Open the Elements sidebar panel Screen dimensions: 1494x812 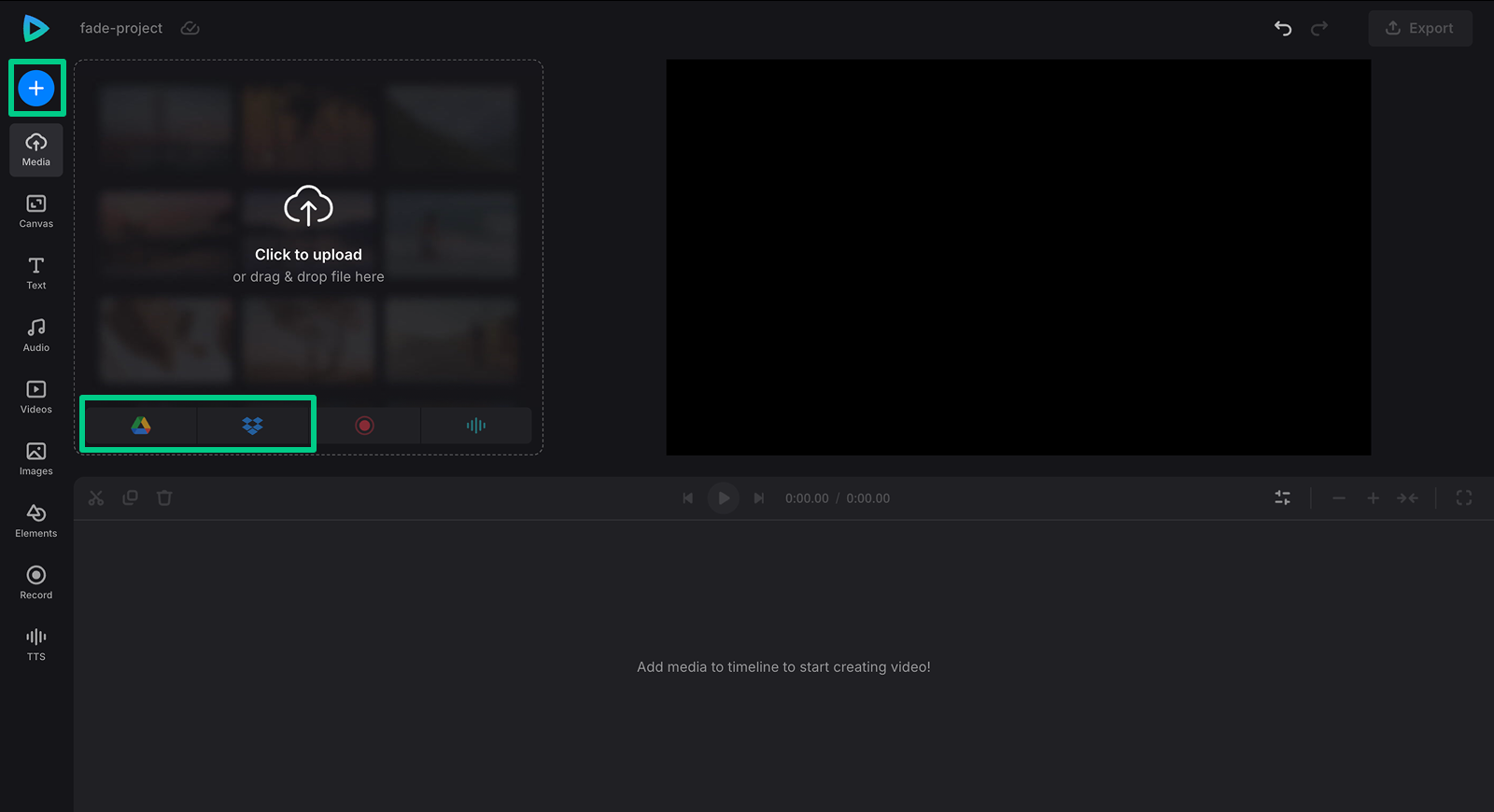click(36, 522)
